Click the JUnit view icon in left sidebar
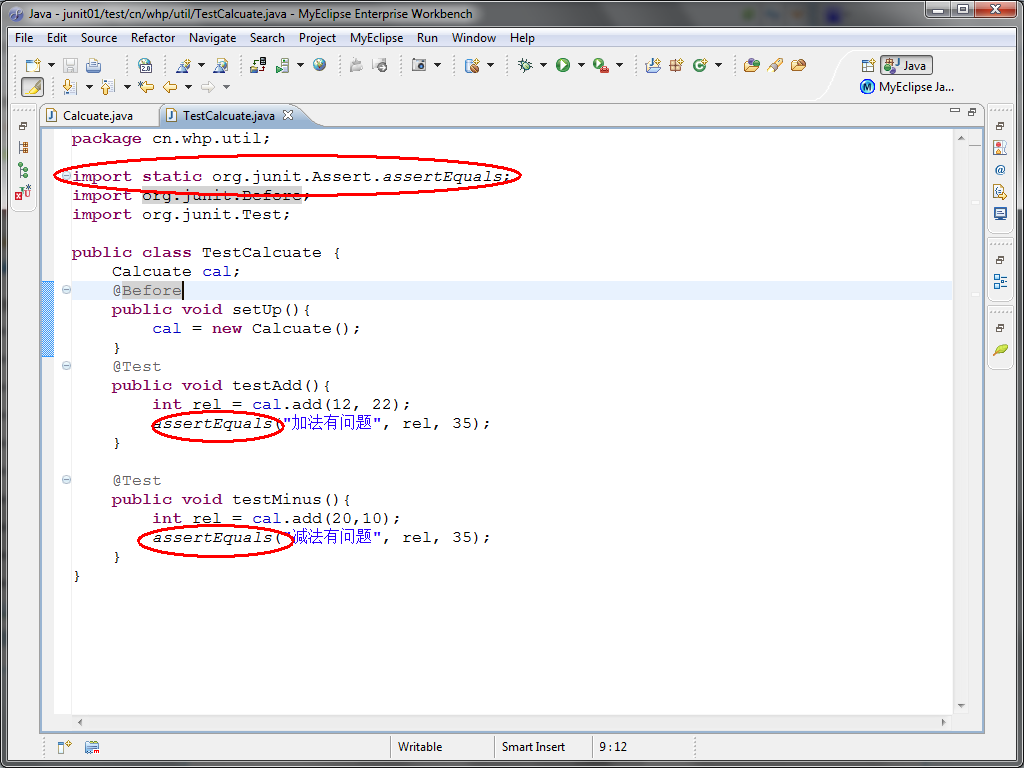 coord(24,193)
